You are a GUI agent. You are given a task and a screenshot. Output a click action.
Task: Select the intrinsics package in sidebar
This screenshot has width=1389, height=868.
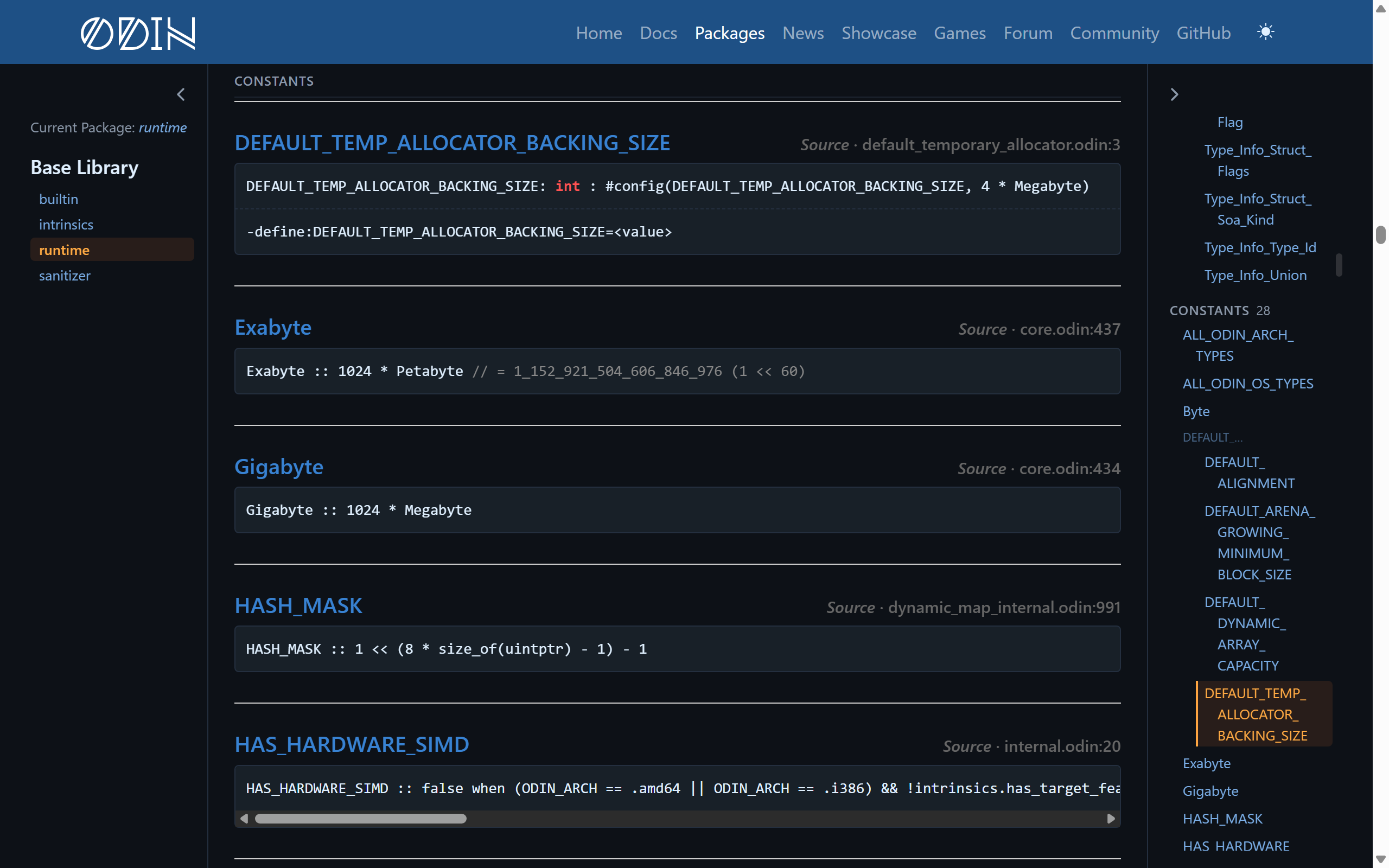66,225
